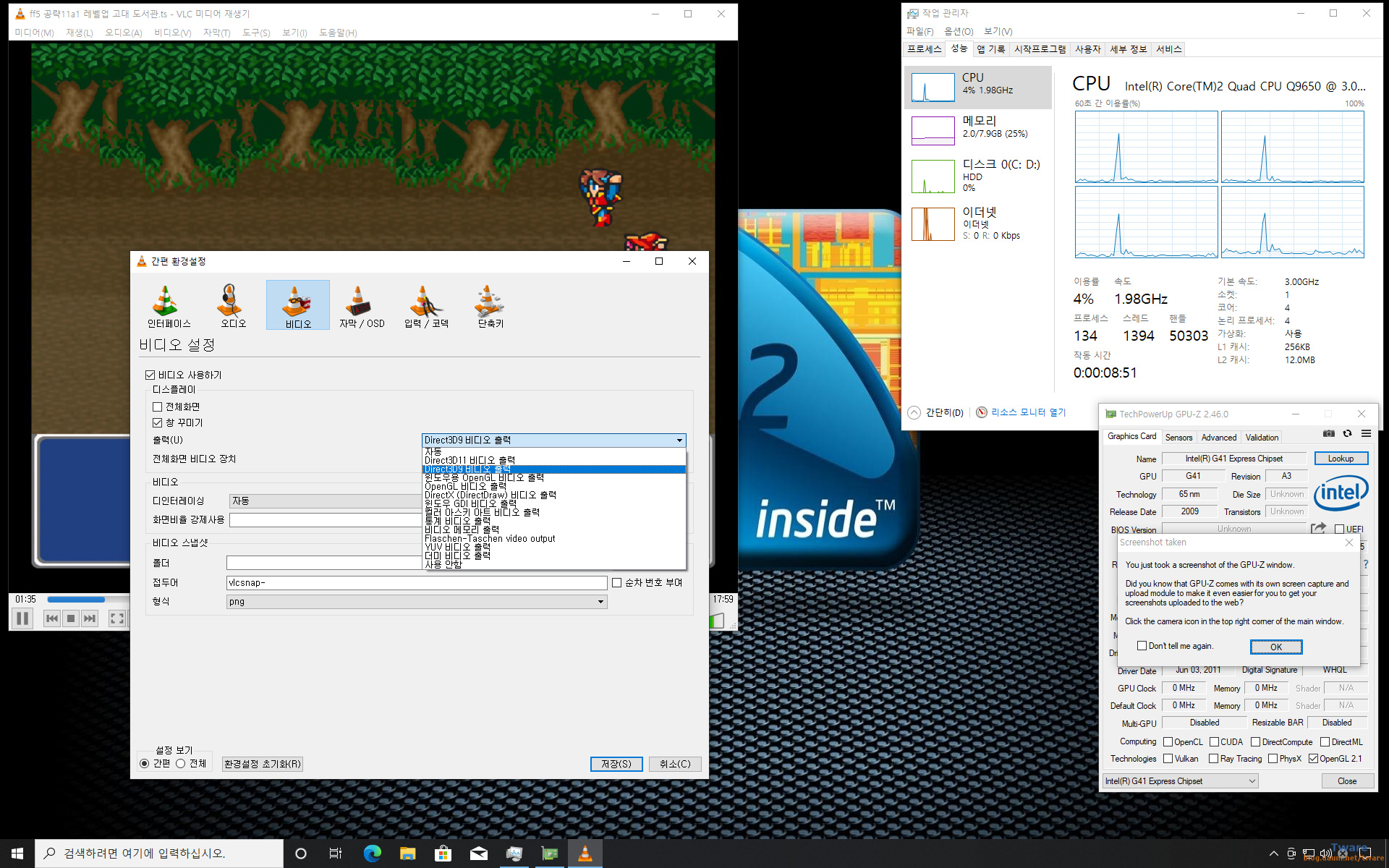Open the 프로세스 tab in Task Manager
Viewport: 1389px width, 868px height.
click(x=924, y=49)
